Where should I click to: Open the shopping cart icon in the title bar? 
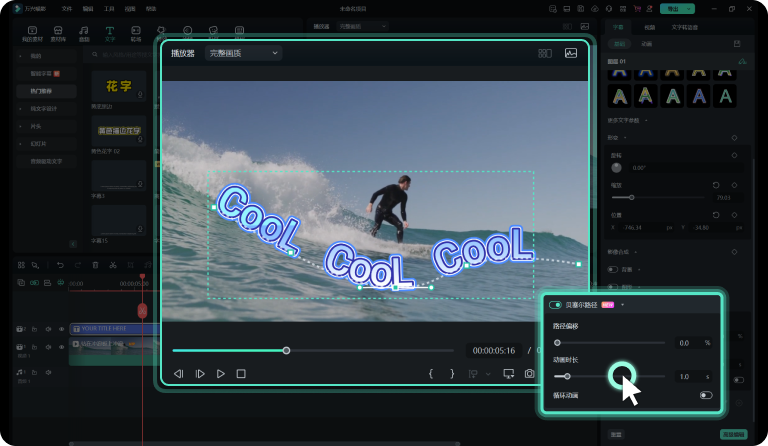click(x=637, y=9)
